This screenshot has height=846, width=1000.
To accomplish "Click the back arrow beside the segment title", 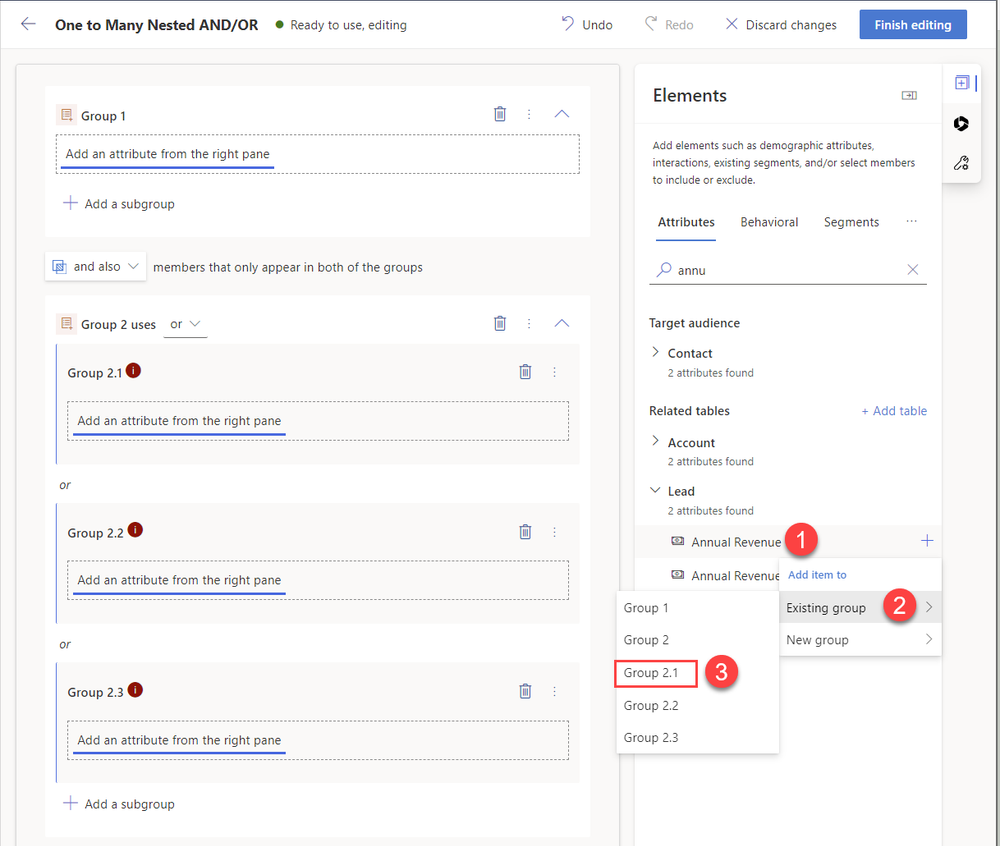I will (x=27, y=24).
